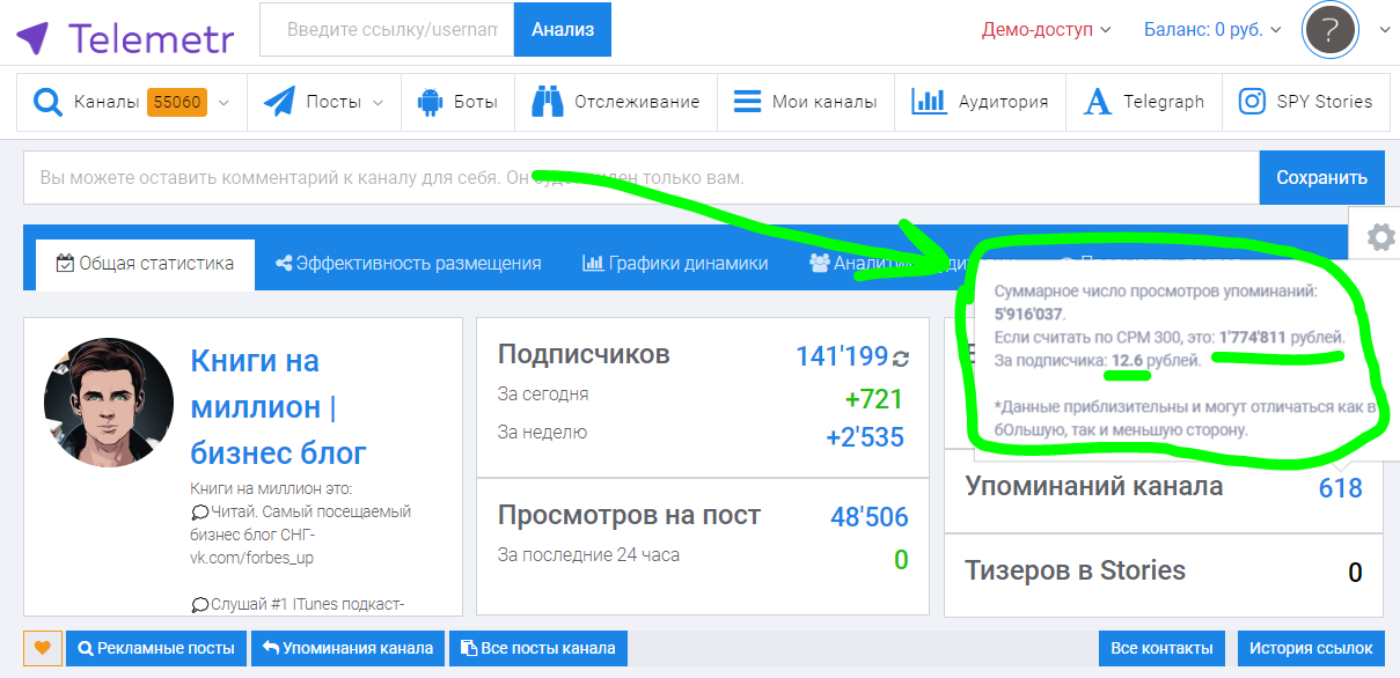Screen dimensions: 1400x678
Task: Click the Telemetr paper plane logo
Action: (x=32, y=38)
